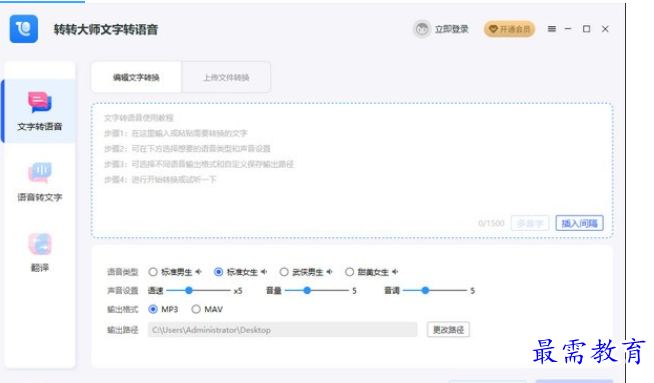This screenshot has height=383, width=654.
Task: Click the 语音类型 label
Action: click(122, 272)
